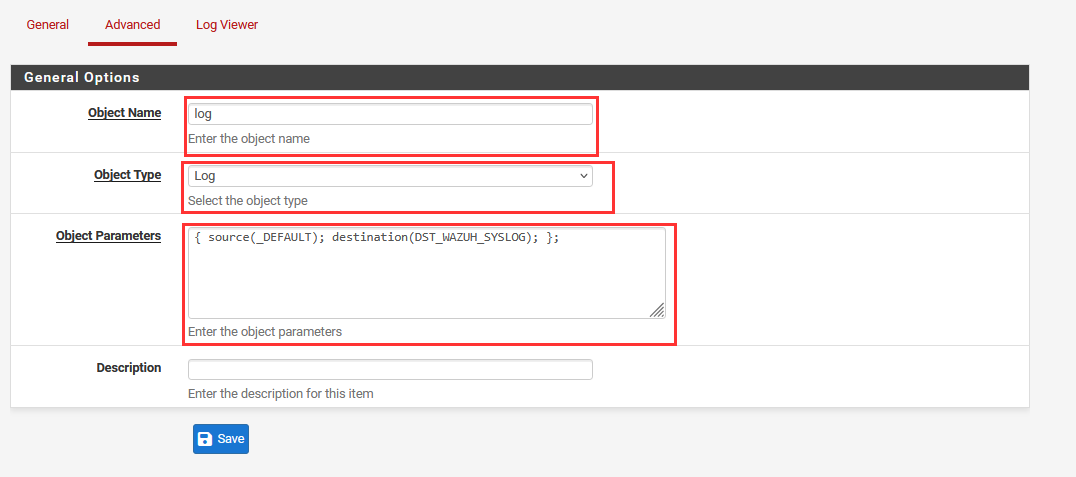Click the underlined Object Parameters label

(108, 236)
